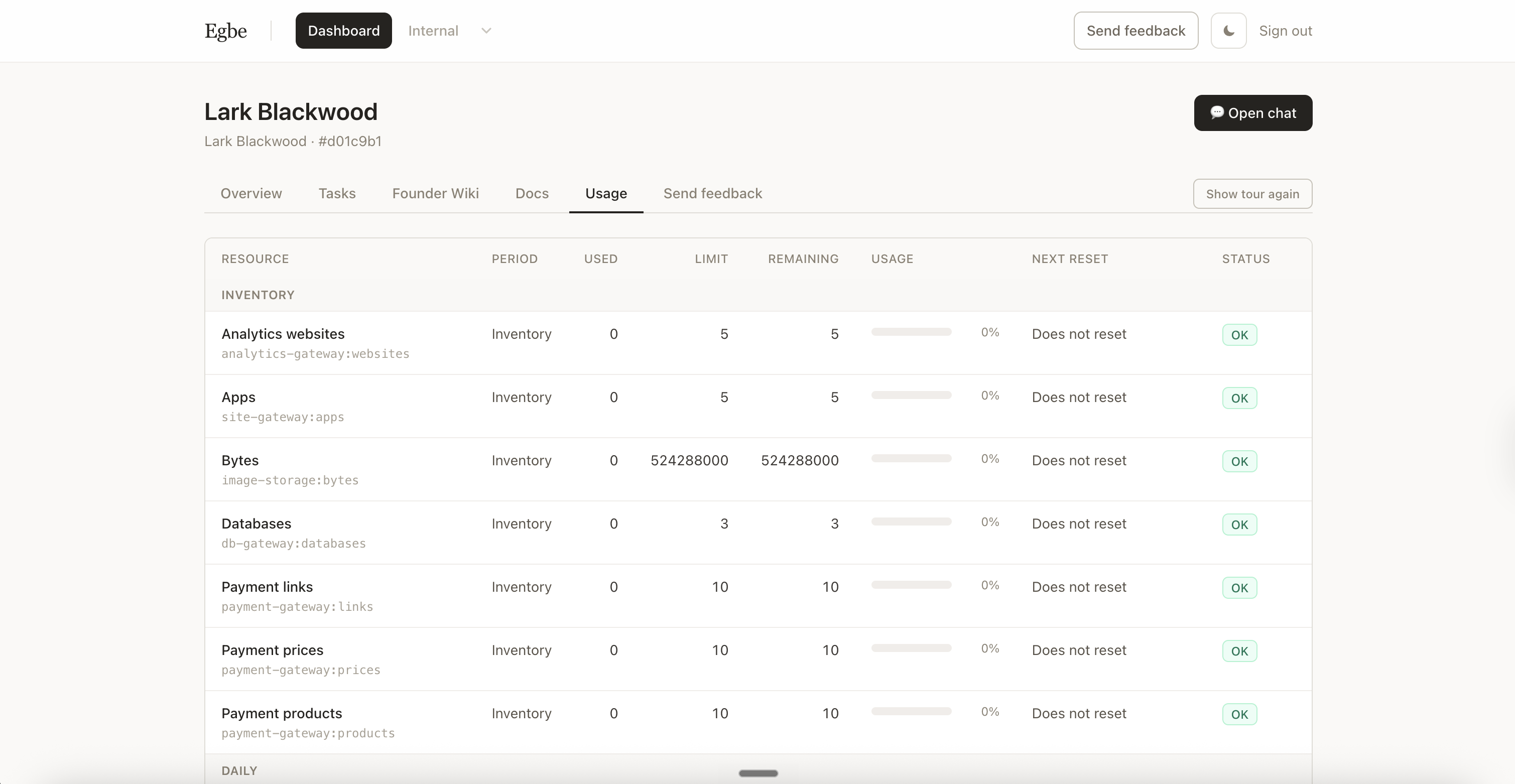The height and width of the screenshot is (784, 1515).
Task: Open the Dashboard page
Action: pos(343,31)
